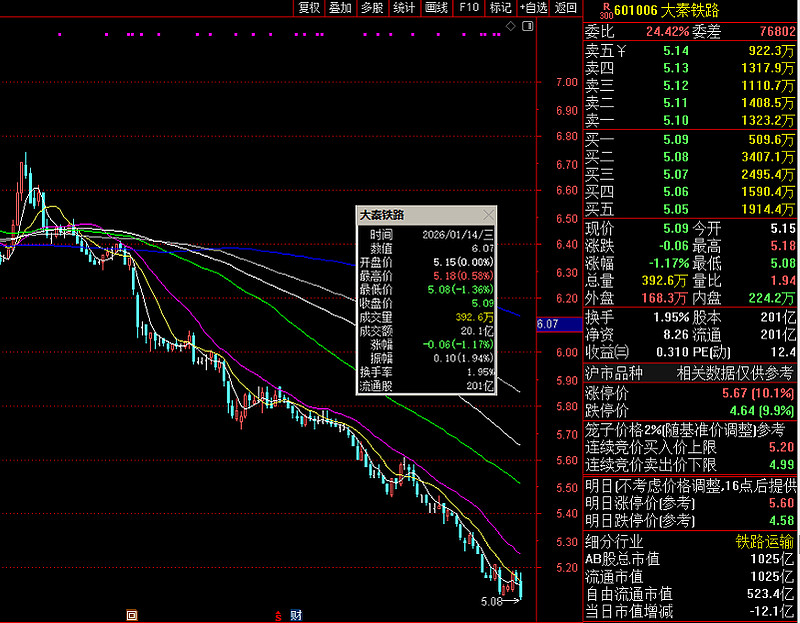The width and height of the screenshot is (800, 623).
Task: Click the 标记 mark button
Action: (500, 8)
